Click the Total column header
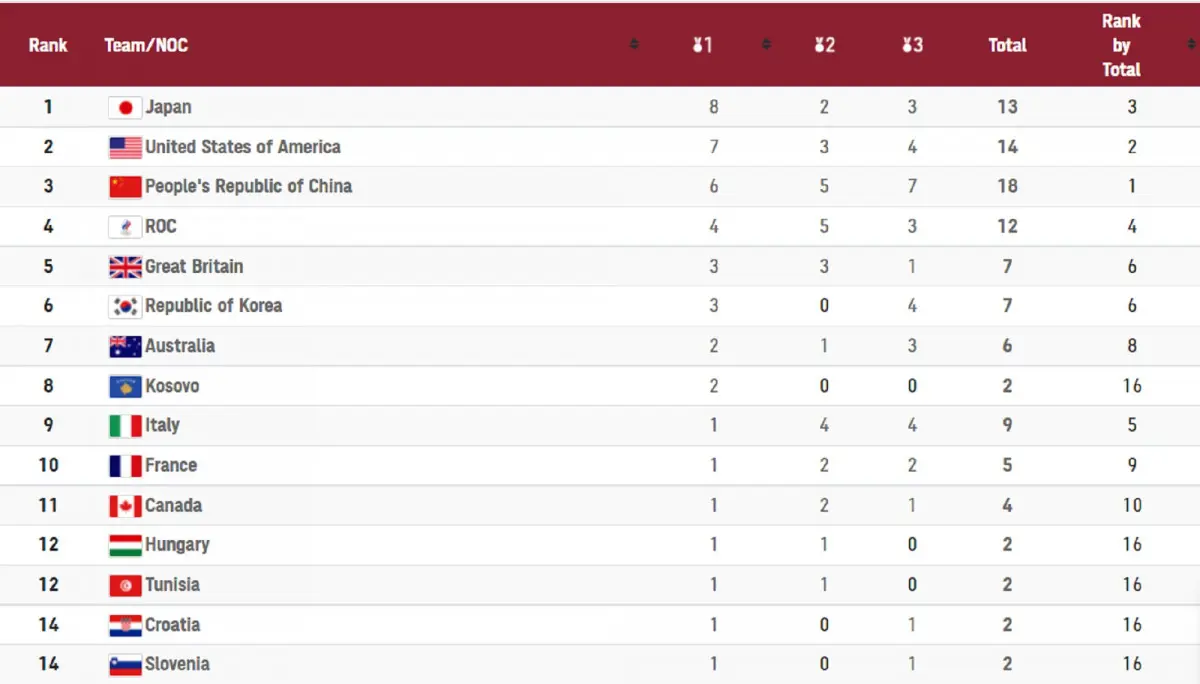The image size is (1200, 684). coord(1007,45)
